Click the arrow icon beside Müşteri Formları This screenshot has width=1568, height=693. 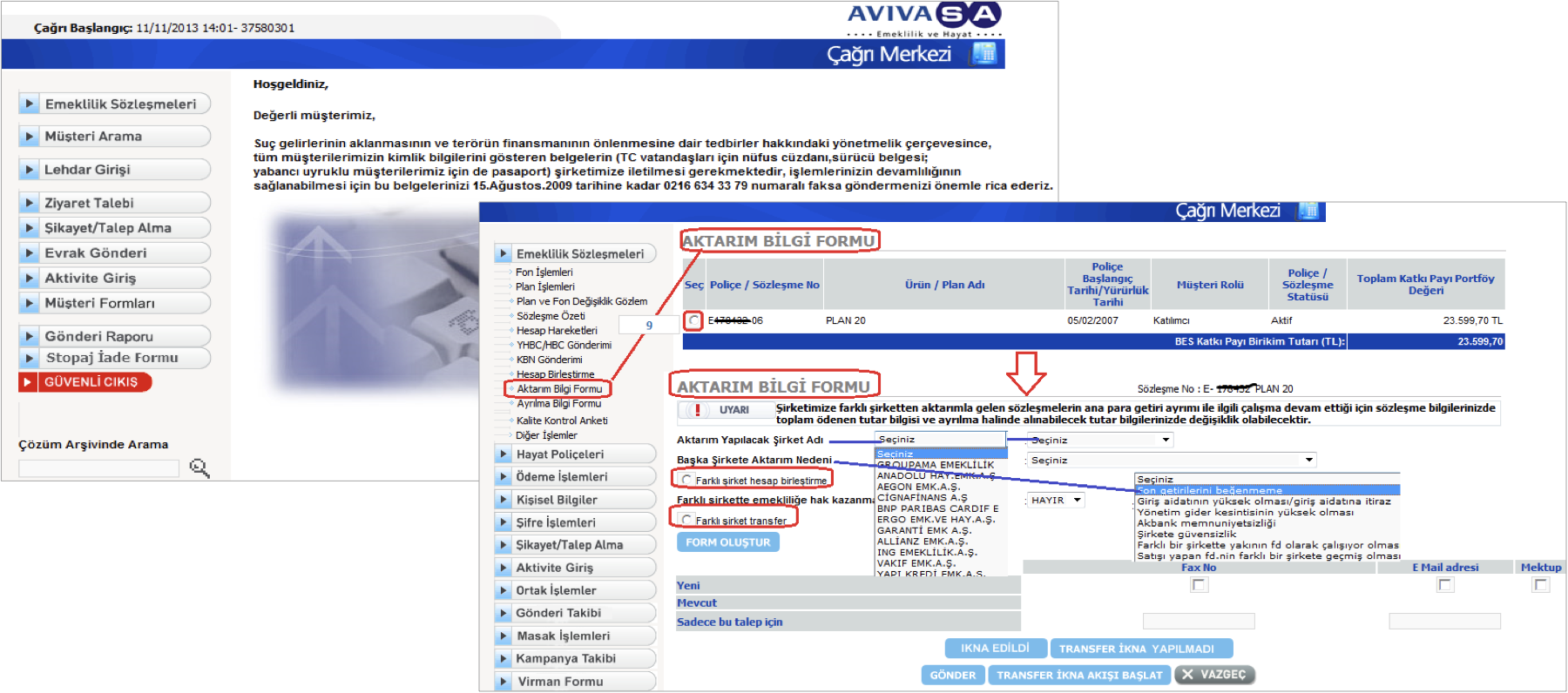[29, 303]
